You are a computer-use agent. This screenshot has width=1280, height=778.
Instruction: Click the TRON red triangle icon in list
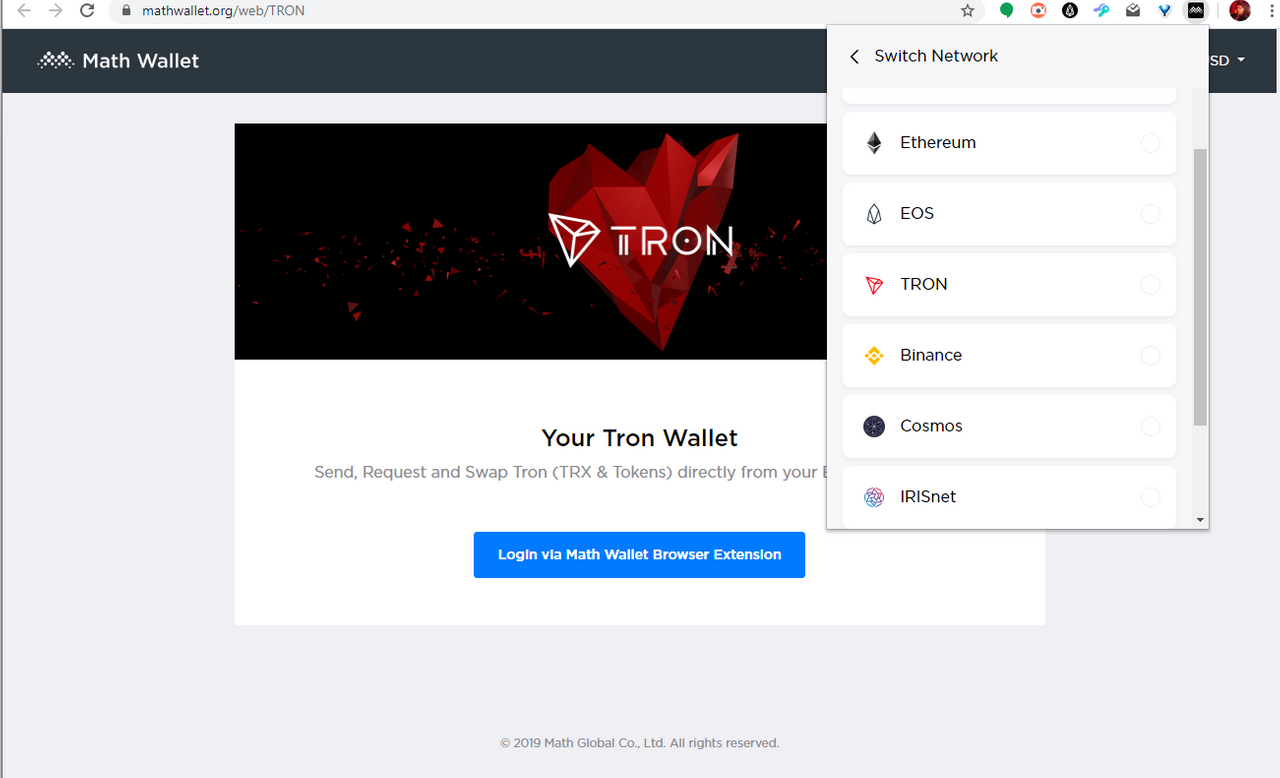[874, 285]
